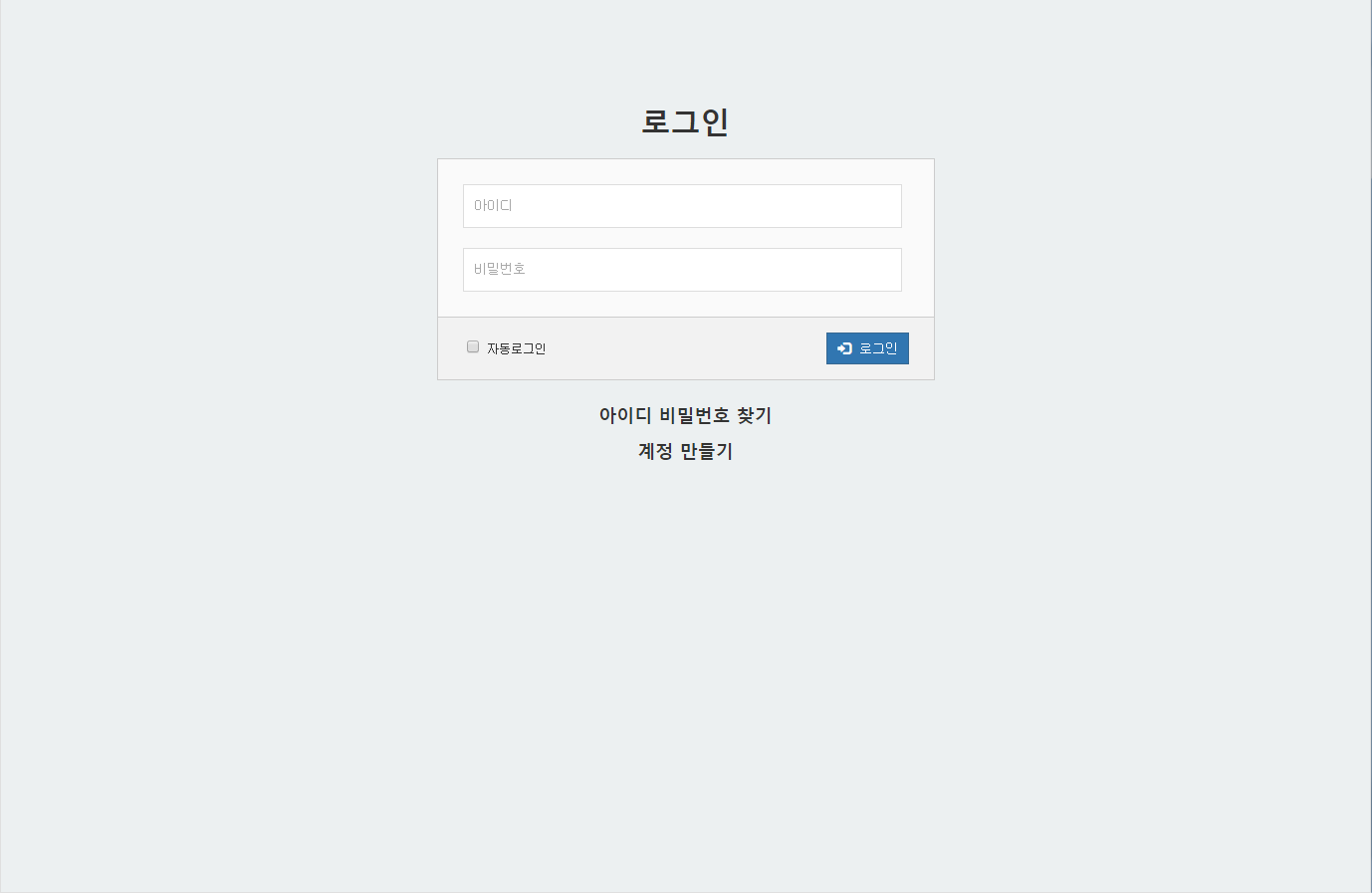Click empty page background below 계정 만들기
Image resolution: width=1372 pixels, height=893 pixels.
[685, 647]
